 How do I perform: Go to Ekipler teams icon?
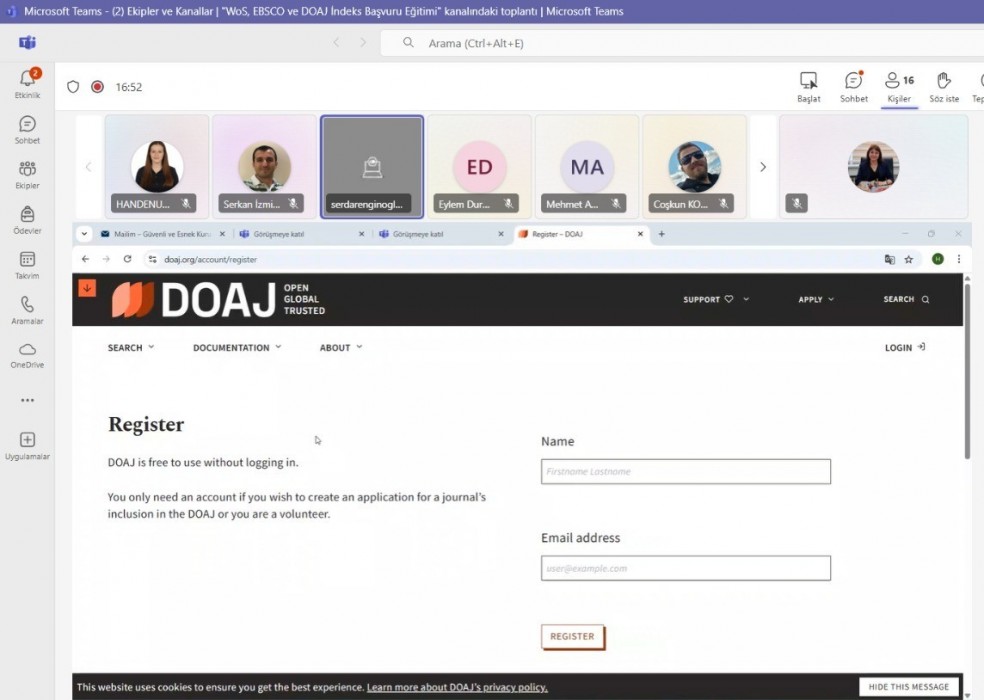pos(27,175)
